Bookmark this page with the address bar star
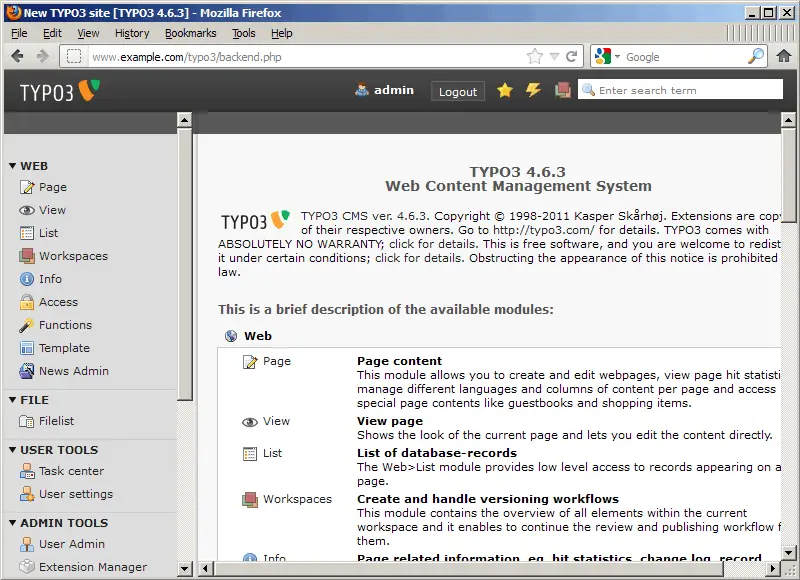The width and height of the screenshot is (800, 580). (535, 56)
